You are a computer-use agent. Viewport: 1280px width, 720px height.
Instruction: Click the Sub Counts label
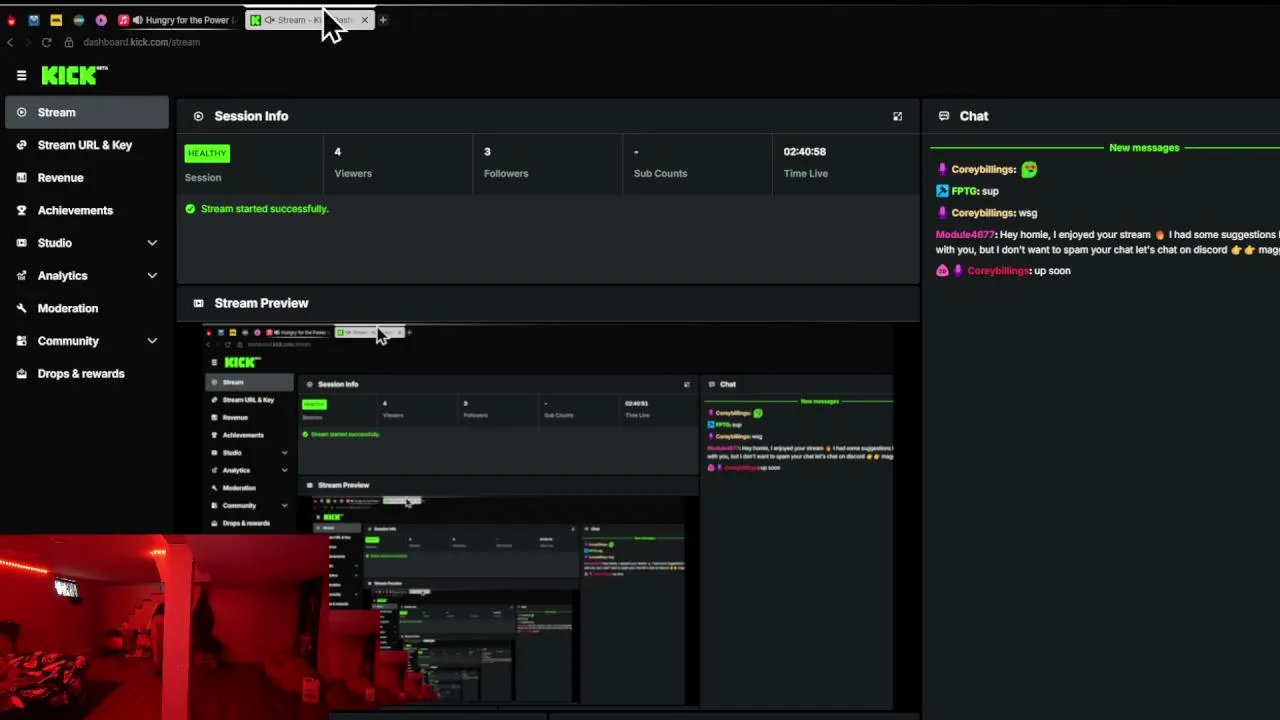coord(661,174)
